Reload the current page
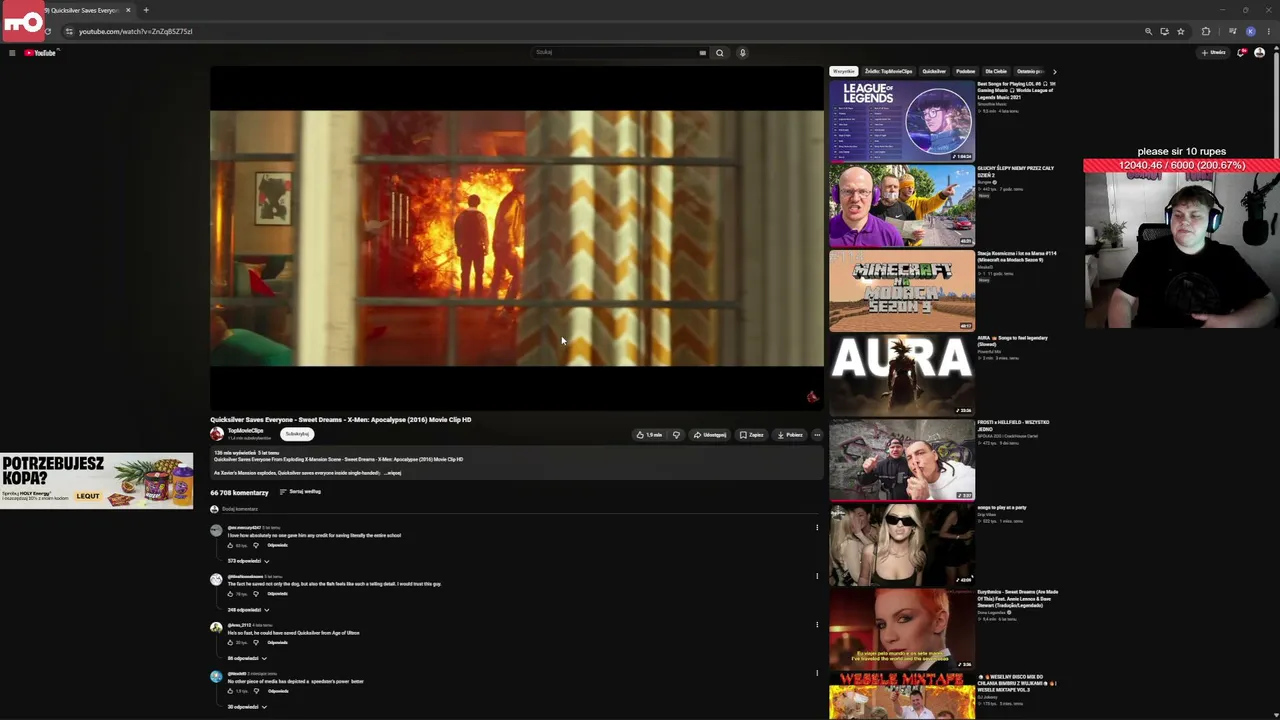The height and width of the screenshot is (720, 1280). point(47,31)
